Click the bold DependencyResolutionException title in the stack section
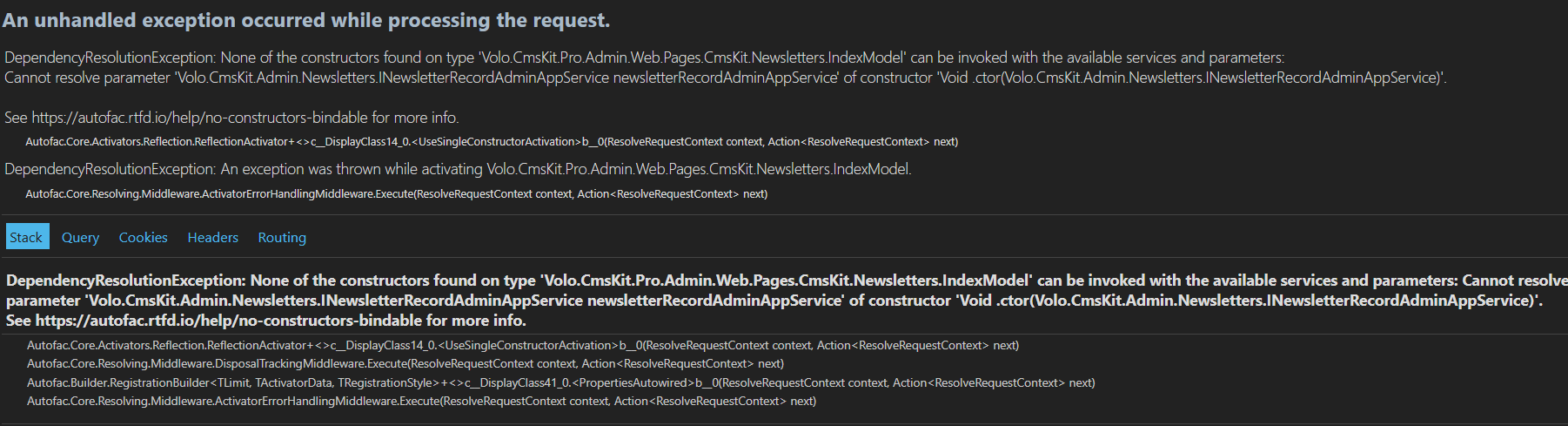The image size is (1568, 426). [x=125, y=281]
